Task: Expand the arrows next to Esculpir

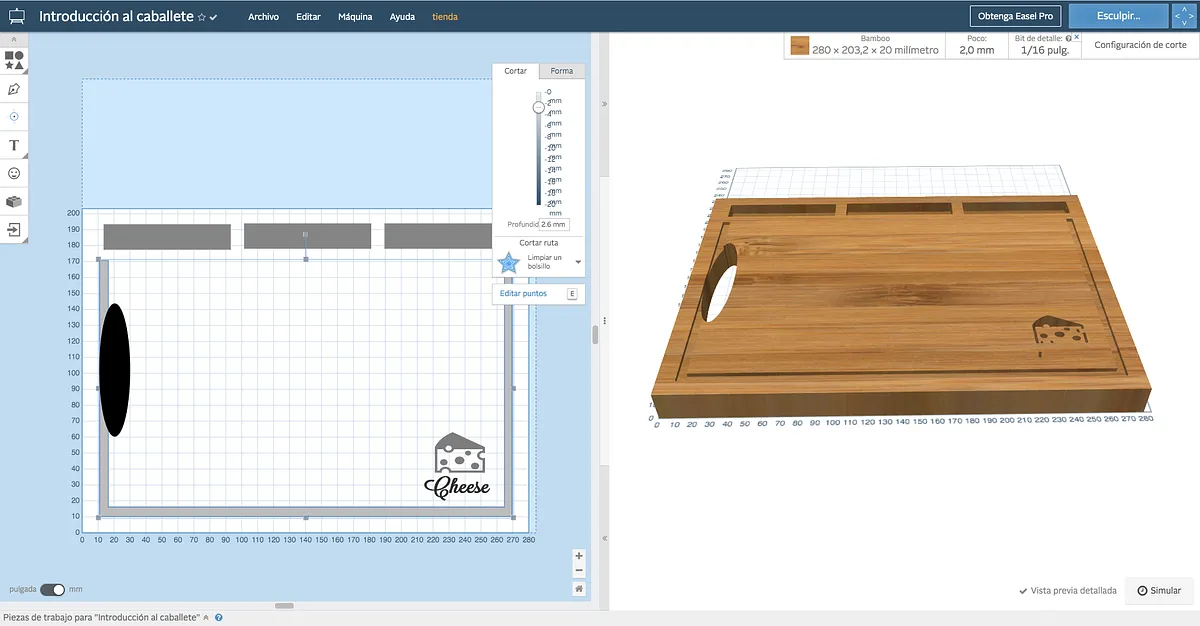Action: pyautogui.click(x=1184, y=16)
